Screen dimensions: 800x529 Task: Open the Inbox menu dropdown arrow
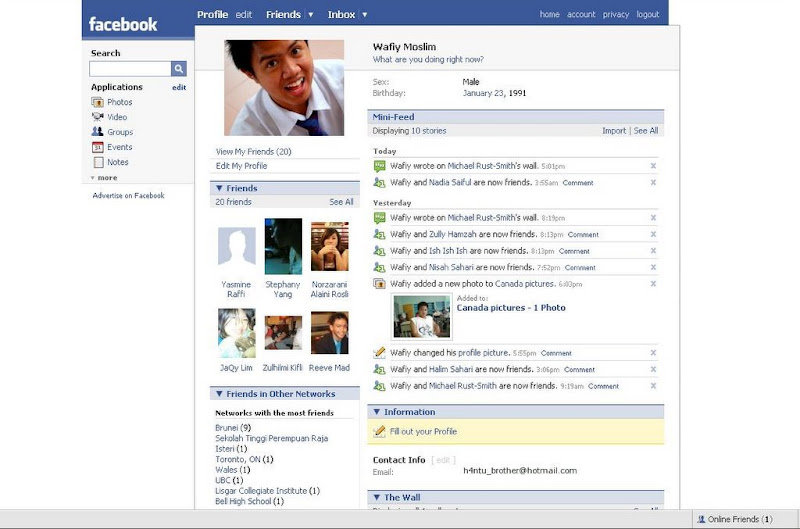click(x=364, y=15)
